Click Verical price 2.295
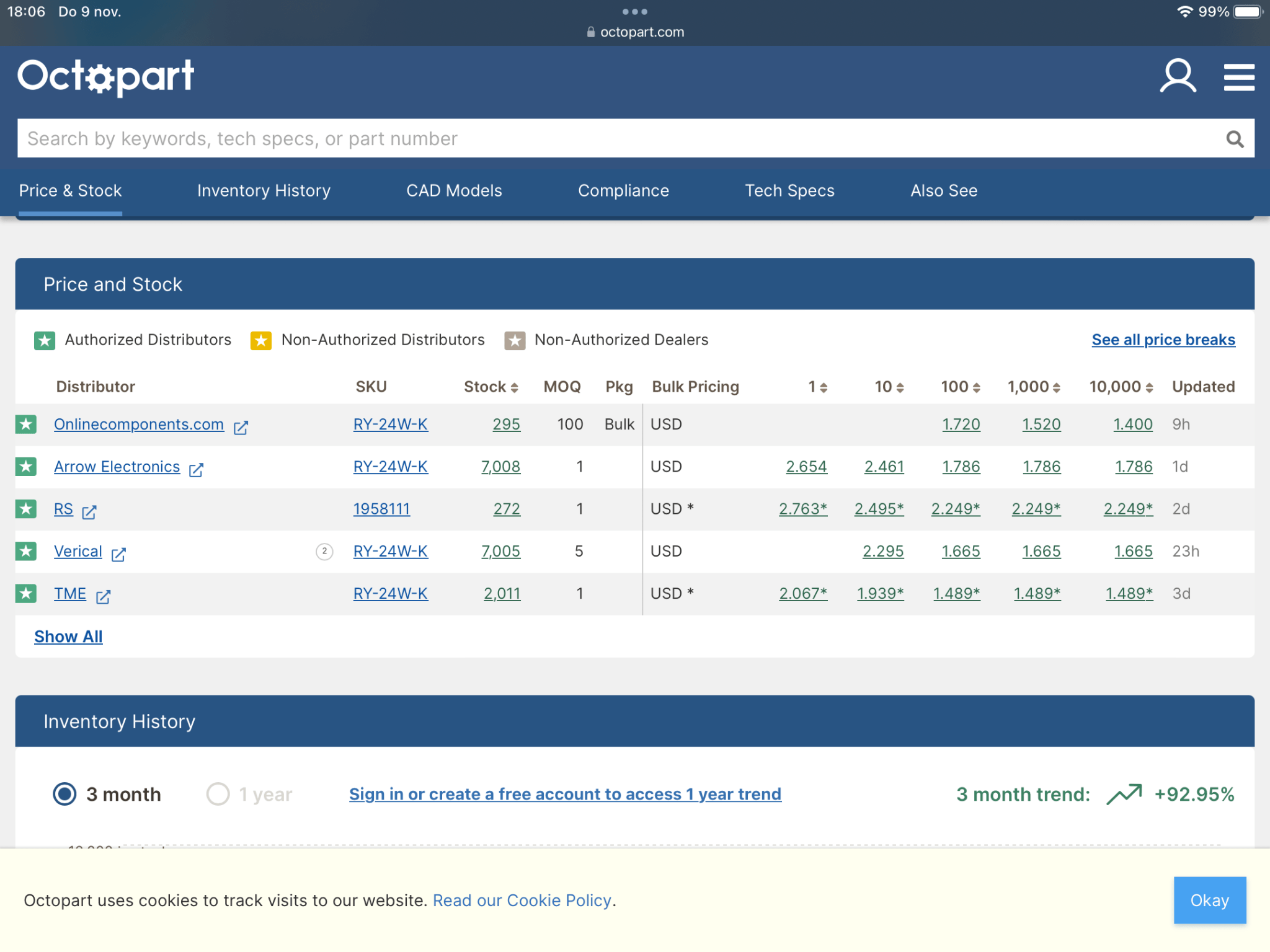 (x=883, y=551)
